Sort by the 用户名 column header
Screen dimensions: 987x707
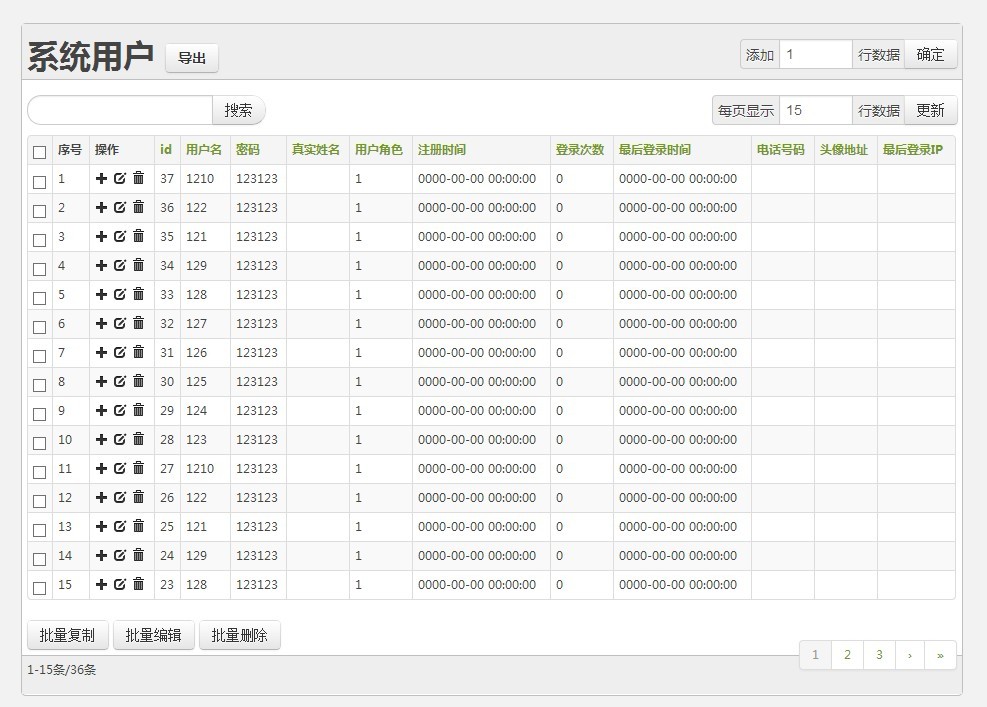tap(204, 150)
